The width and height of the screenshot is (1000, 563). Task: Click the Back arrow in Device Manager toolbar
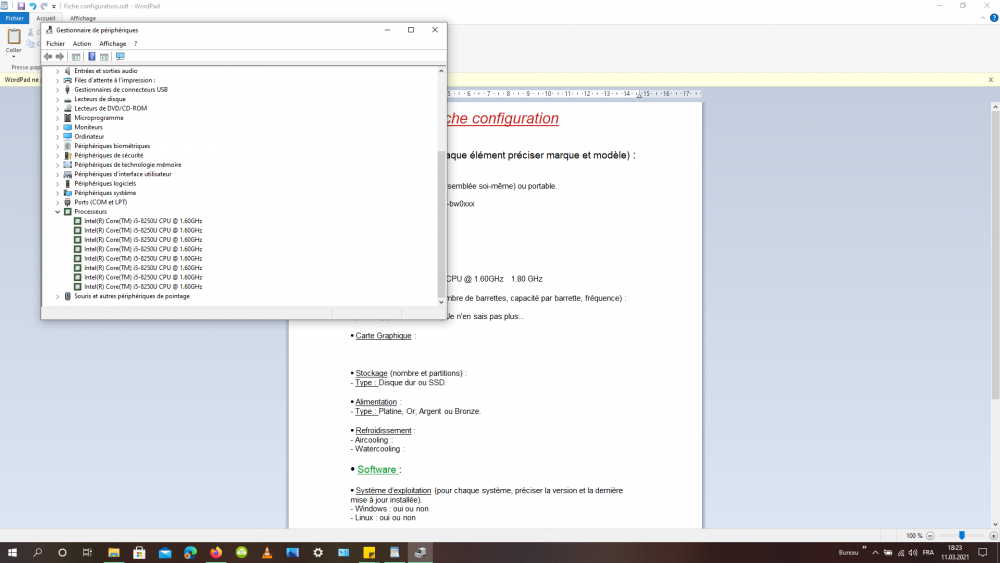48,57
